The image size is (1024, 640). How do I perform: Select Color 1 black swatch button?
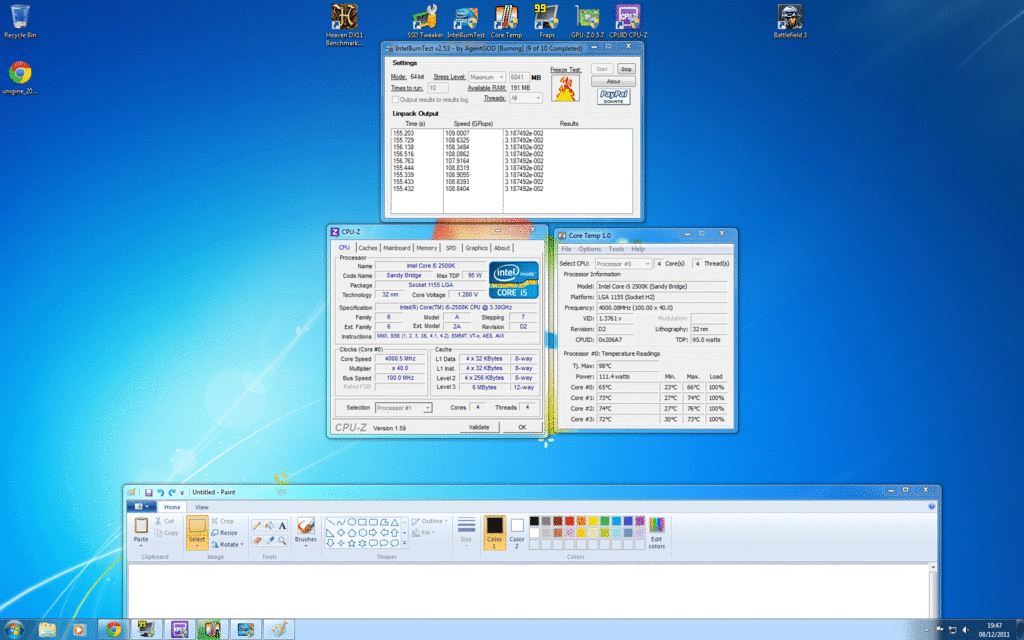[x=494, y=532]
